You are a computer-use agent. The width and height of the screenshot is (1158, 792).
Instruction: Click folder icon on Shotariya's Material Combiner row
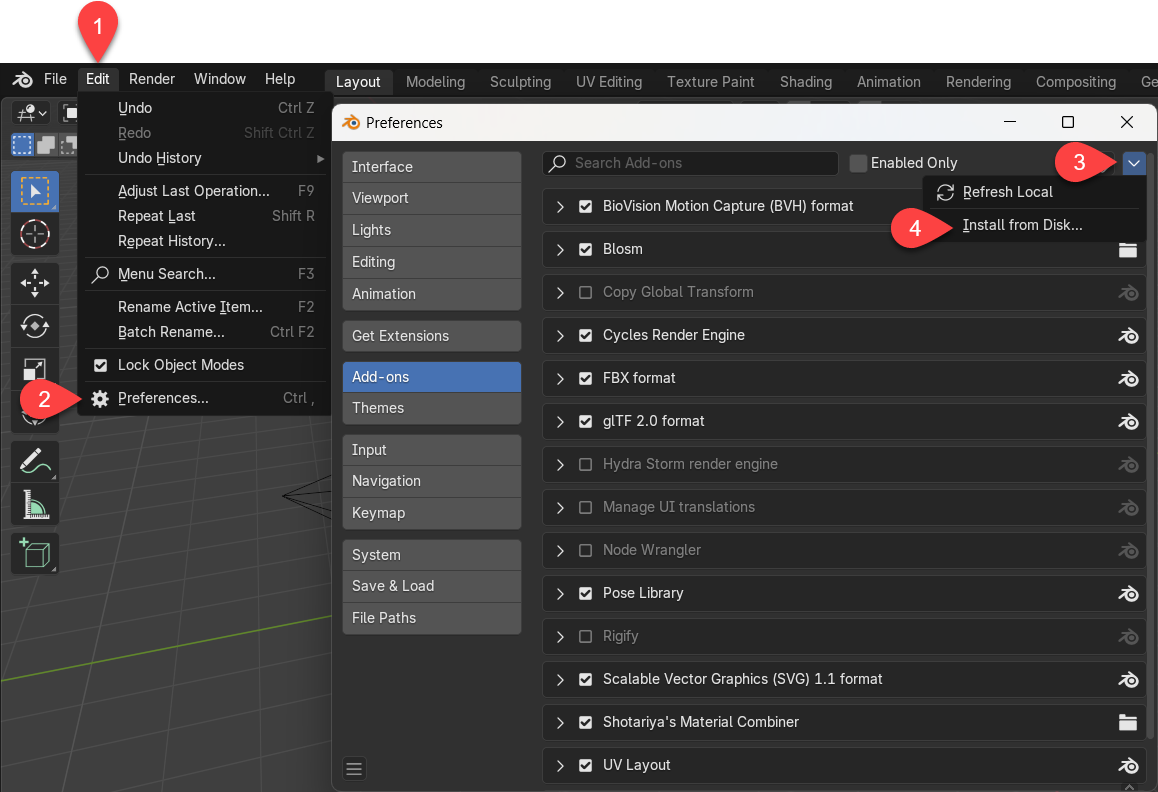point(1128,722)
